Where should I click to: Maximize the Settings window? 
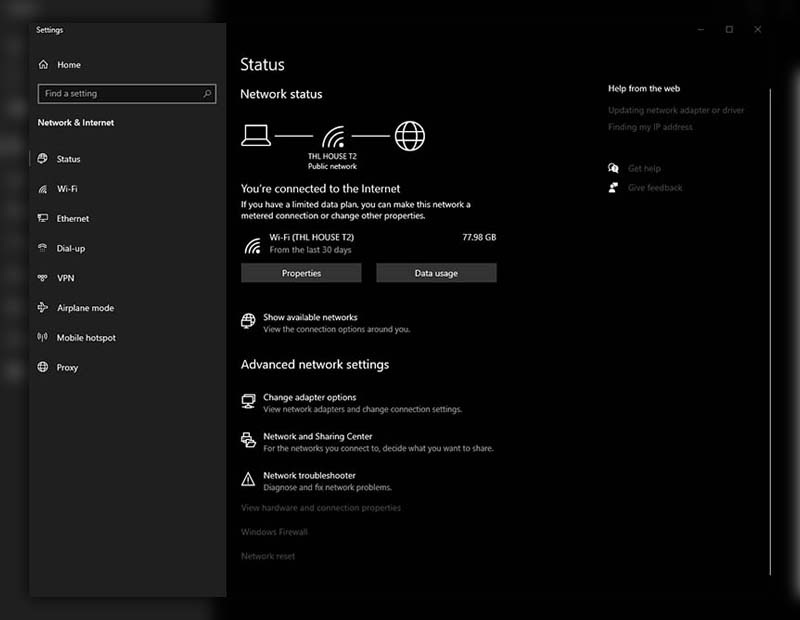pyautogui.click(x=730, y=30)
